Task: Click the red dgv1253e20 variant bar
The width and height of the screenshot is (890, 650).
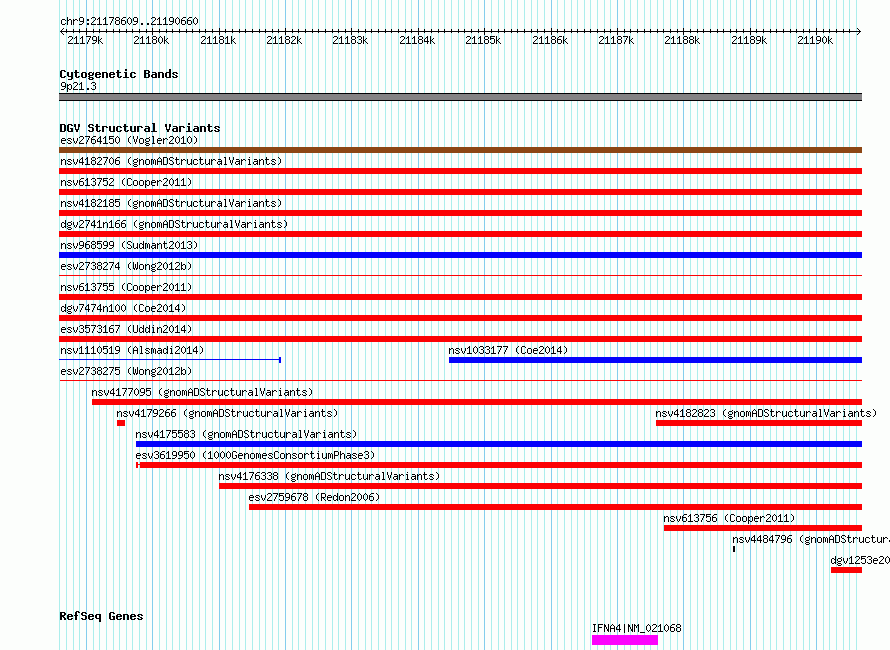Action: click(x=846, y=570)
